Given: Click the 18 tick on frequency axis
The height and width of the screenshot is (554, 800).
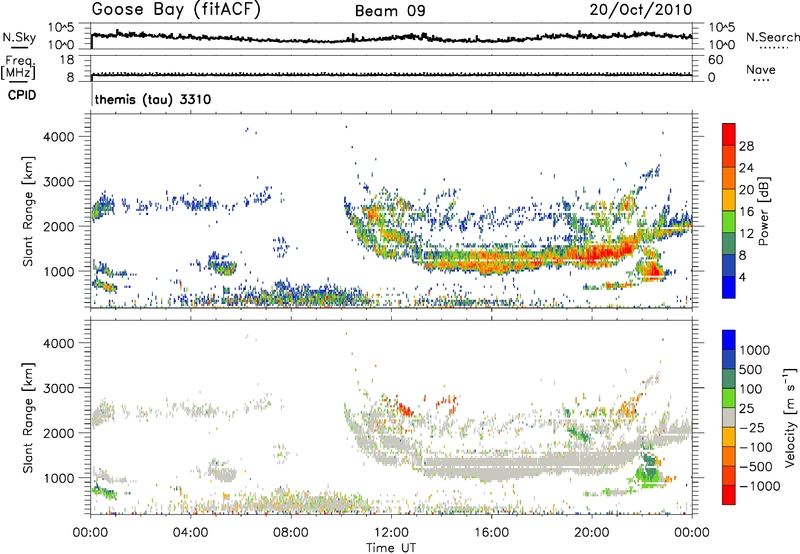Looking at the screenshot, I should (67, 60).
